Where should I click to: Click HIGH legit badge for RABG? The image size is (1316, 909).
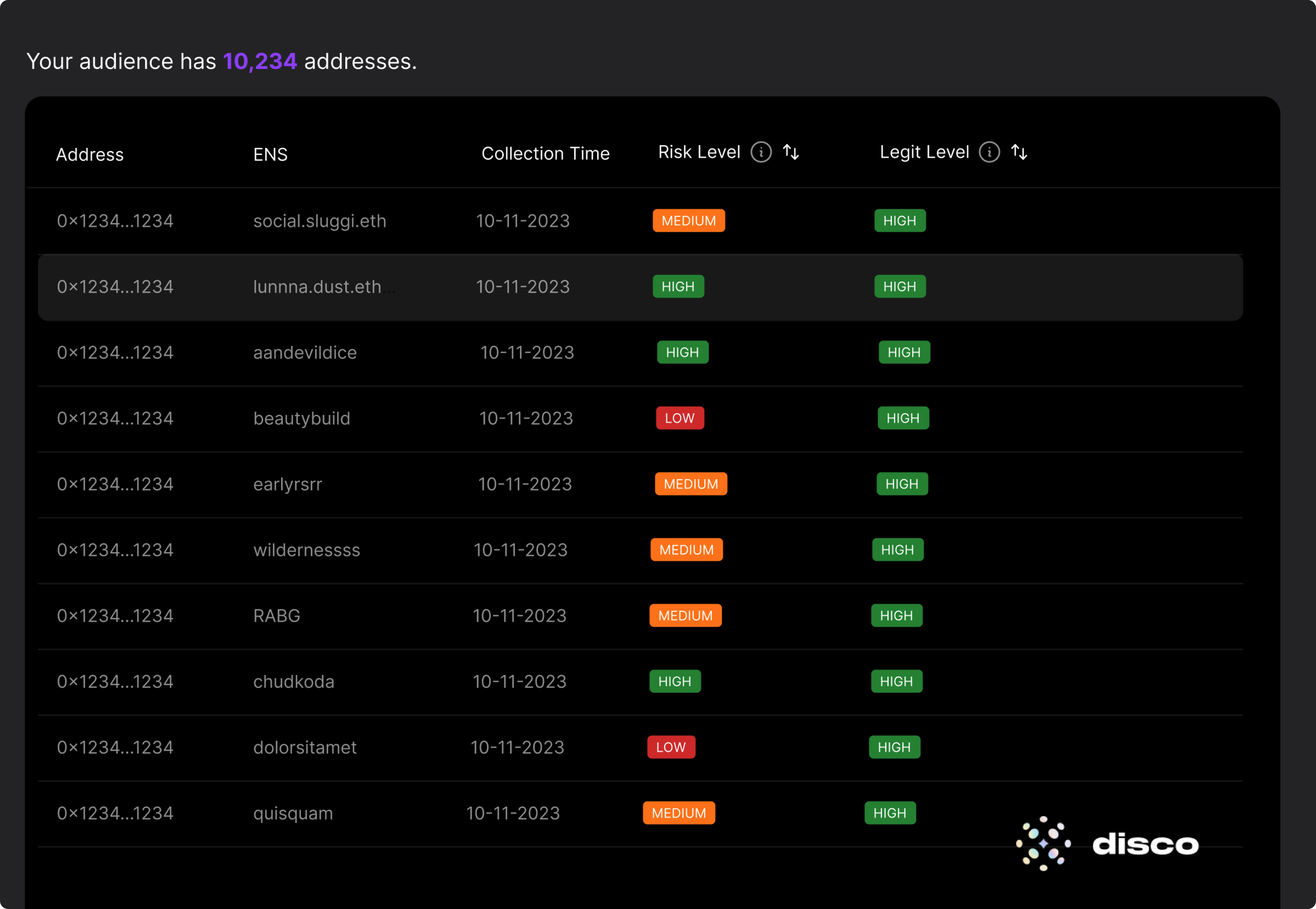click(x=896, y=615)
